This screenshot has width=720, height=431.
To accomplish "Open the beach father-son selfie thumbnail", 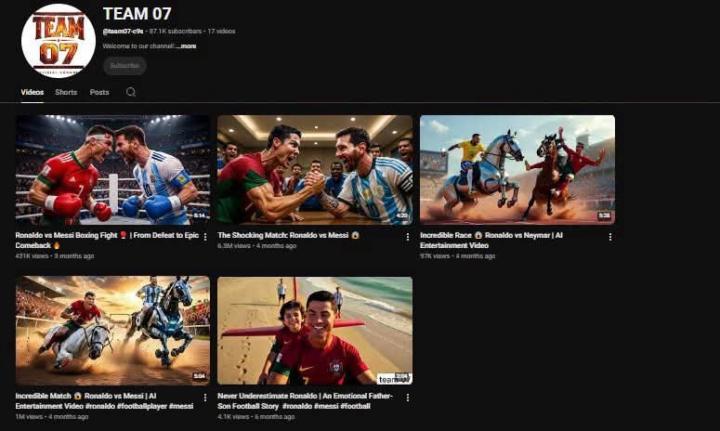I will pos(315,330).
